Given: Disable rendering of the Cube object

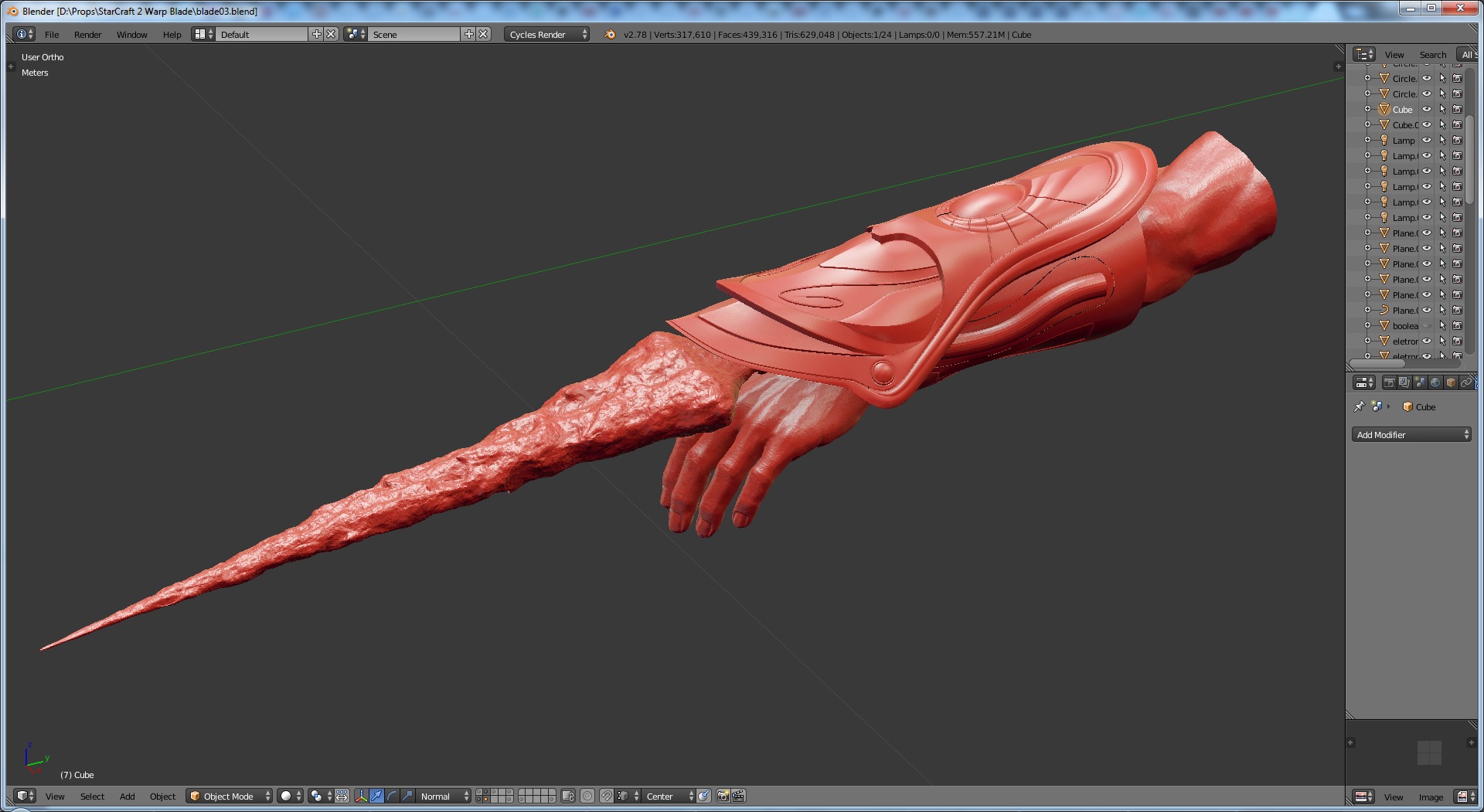Looking at the screenshot, I should coord(1457,109).
